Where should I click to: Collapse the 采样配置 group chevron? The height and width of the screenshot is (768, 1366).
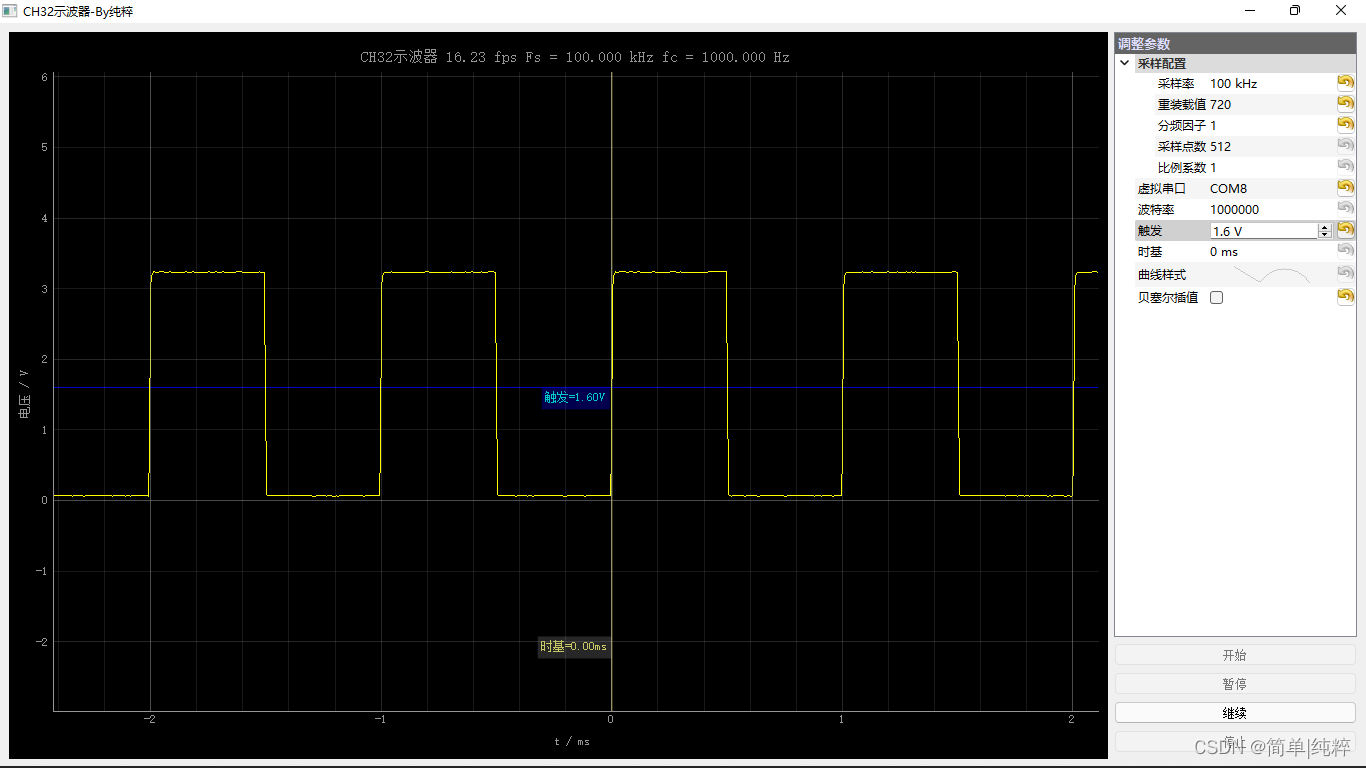(1125, 63)
